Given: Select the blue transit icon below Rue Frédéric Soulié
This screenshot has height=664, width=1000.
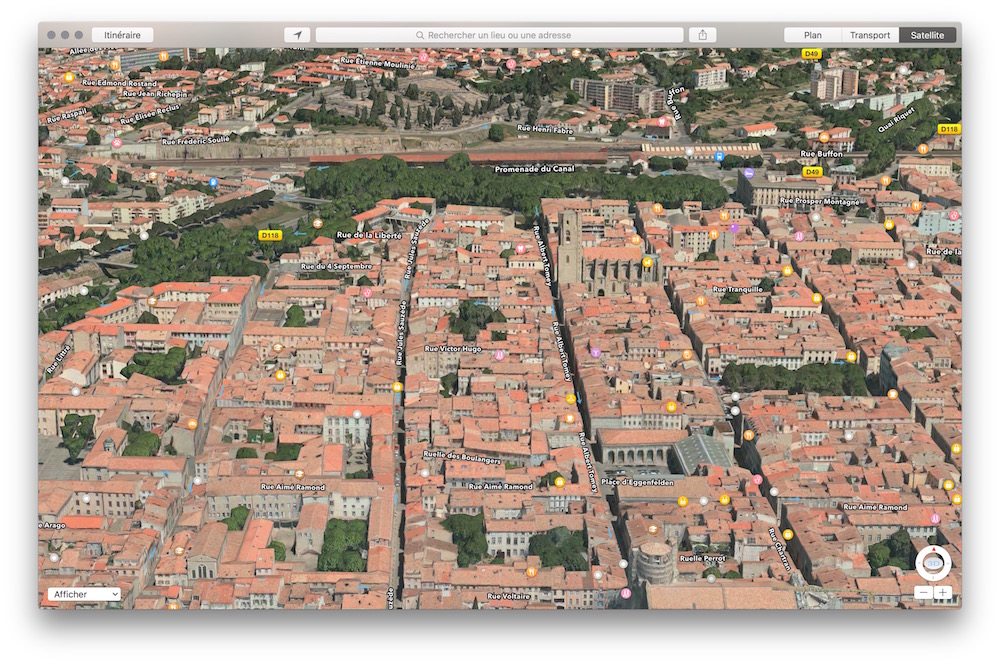Looking at the screenshot, I should coord(213,182).
